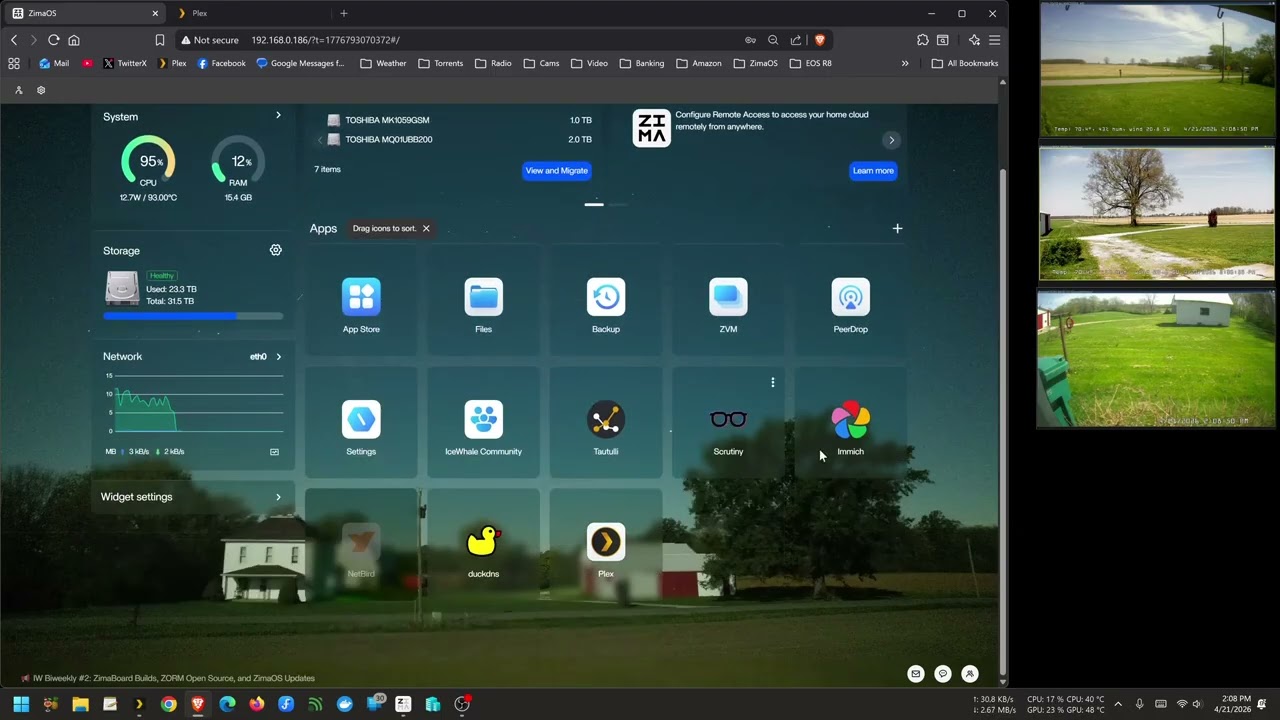Open the Backup app
This screenshot has width=1280, height=720.
point(605,298)
